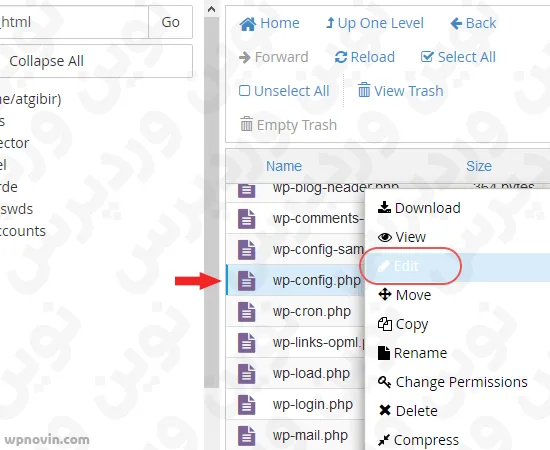This screenshot has width=550, height=450.
Task: Click the Home house icon
Action: click(248, 24)
